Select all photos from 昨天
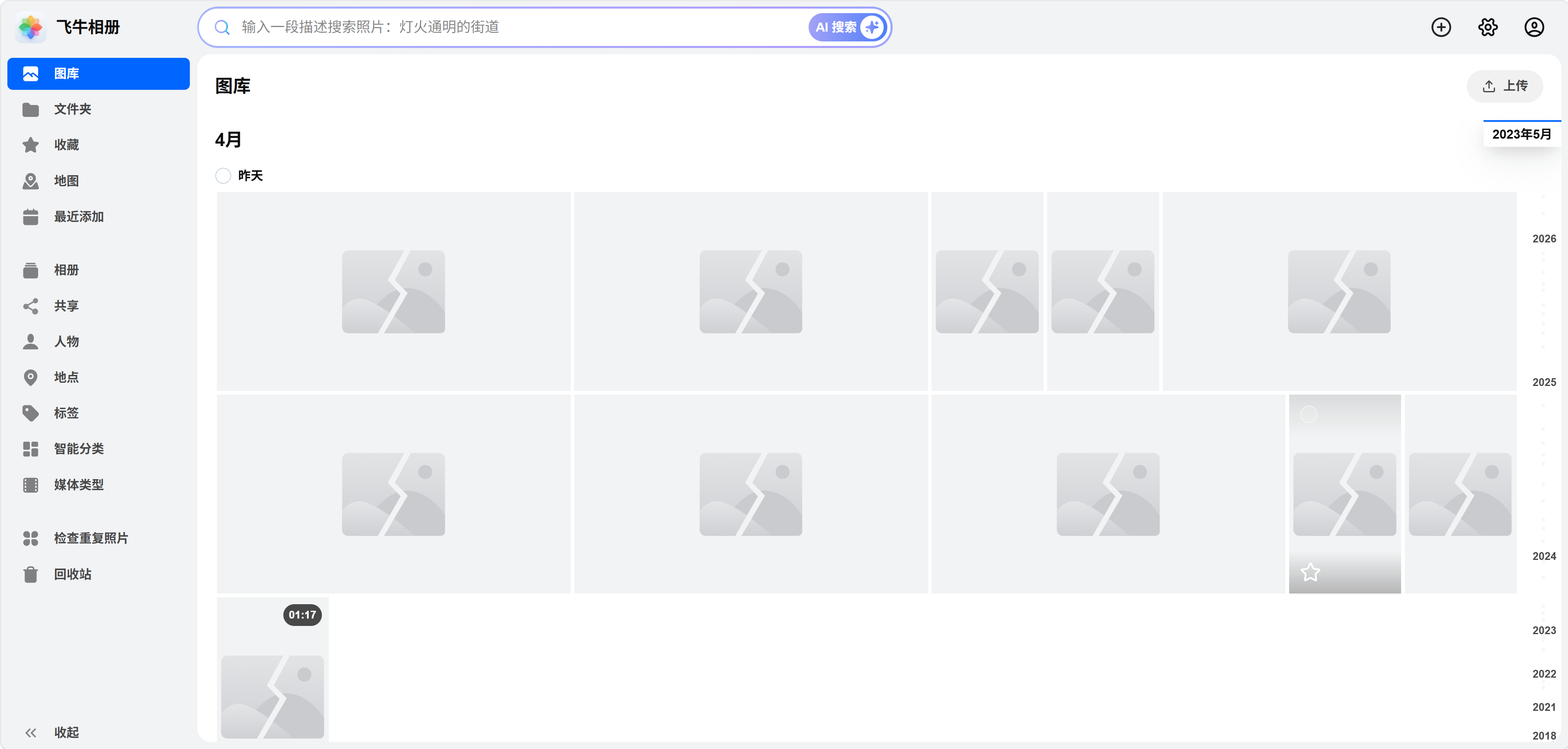The image size is (1568, 749). 223,176
